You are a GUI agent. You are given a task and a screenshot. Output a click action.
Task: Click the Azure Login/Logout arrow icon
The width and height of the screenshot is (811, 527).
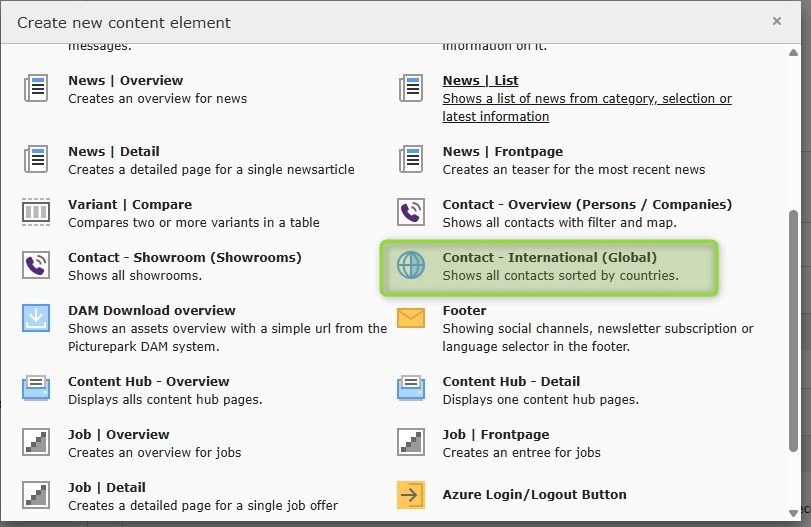coord(411,495)
